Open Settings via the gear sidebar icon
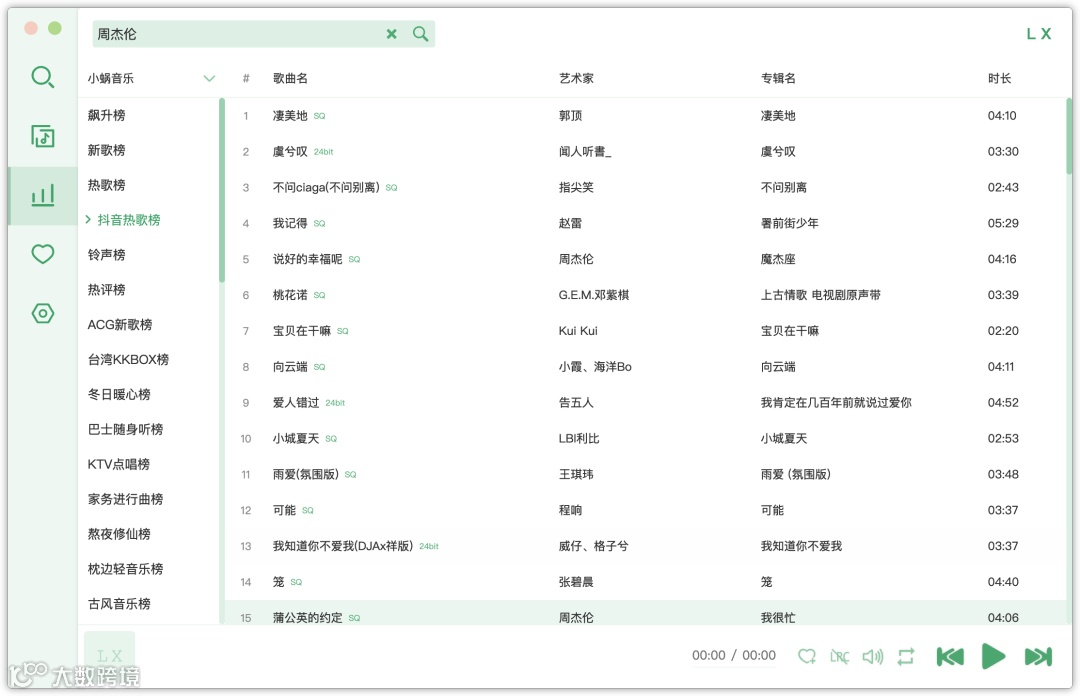This screenshot has height=696, width=1080. click(42, 313)
